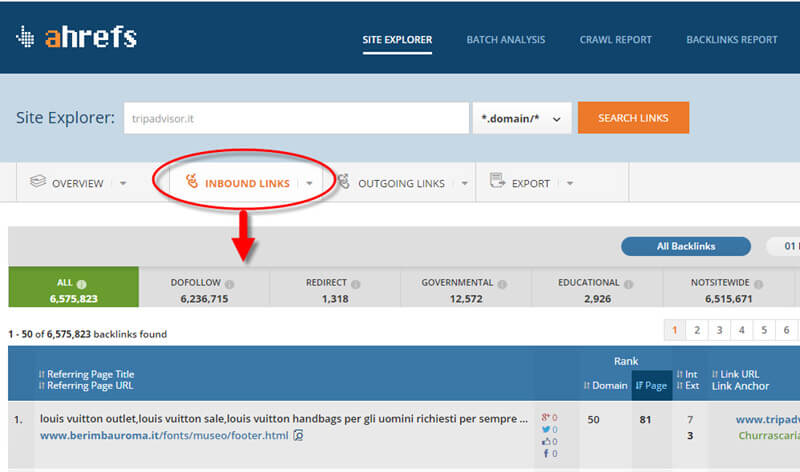
Task: Expand the Overview dropdown arrow
Action: (x=123, y=184)
